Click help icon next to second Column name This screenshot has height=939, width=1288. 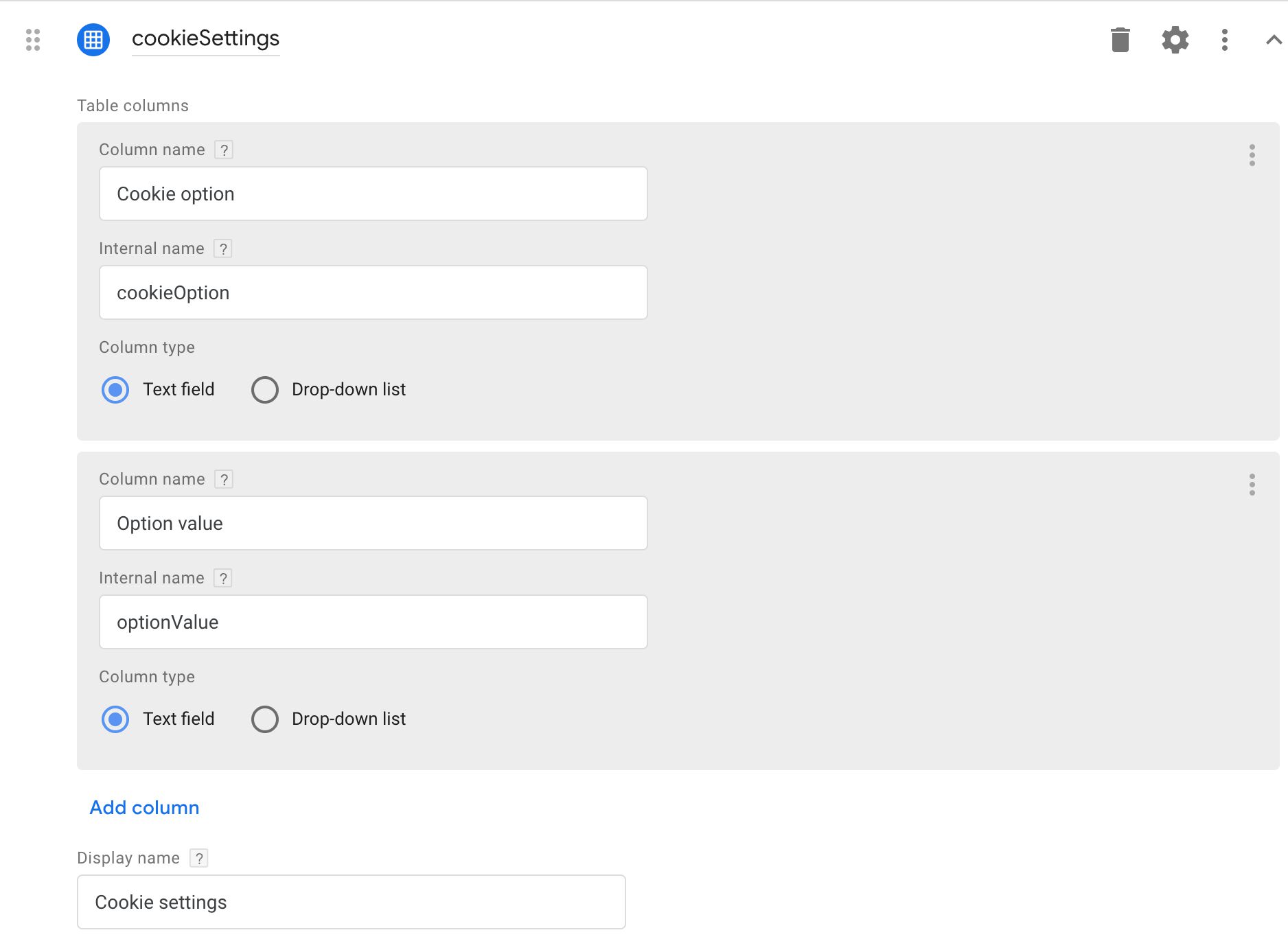224,479
